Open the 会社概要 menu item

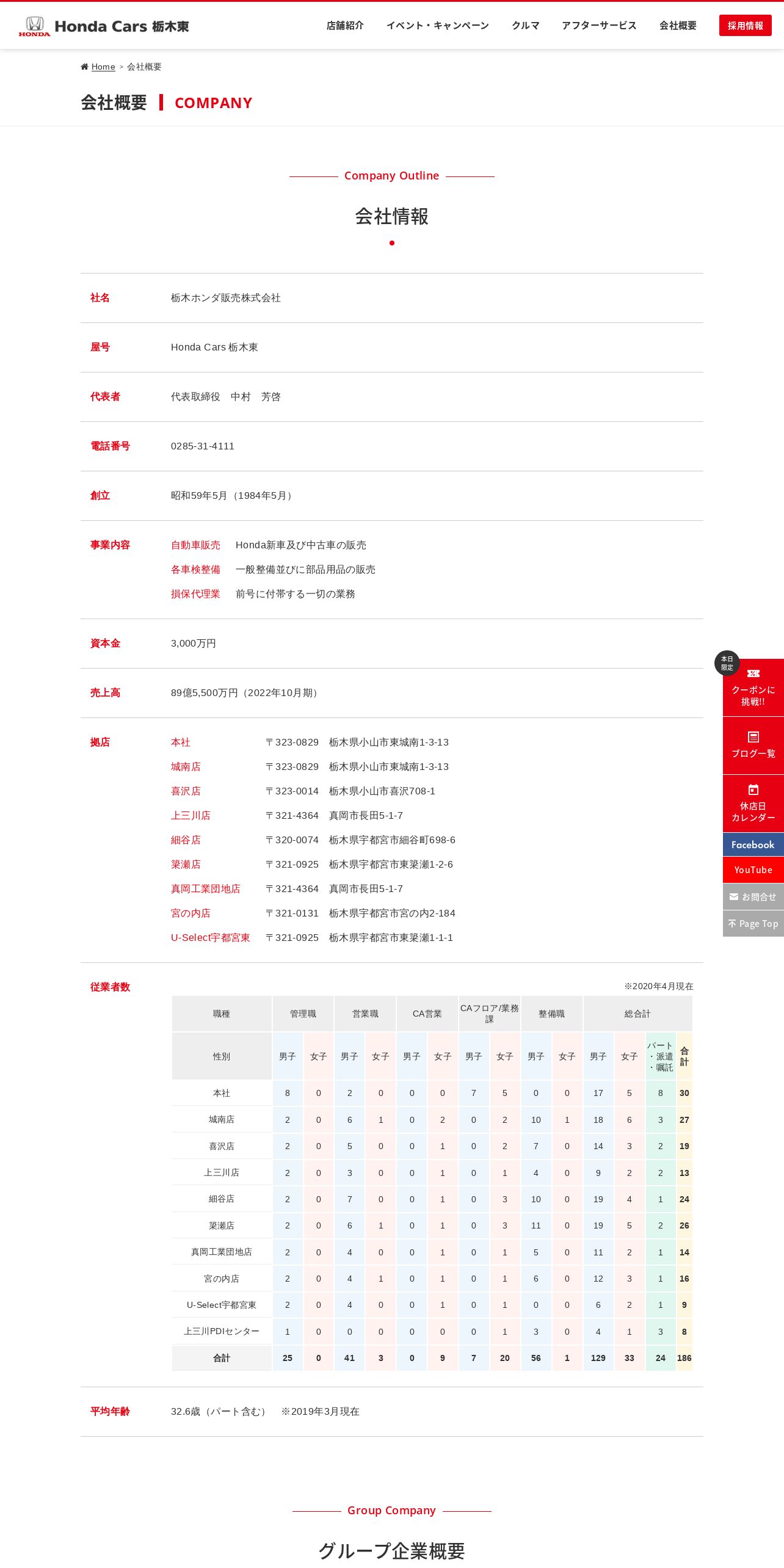click(x=678, y=26)
